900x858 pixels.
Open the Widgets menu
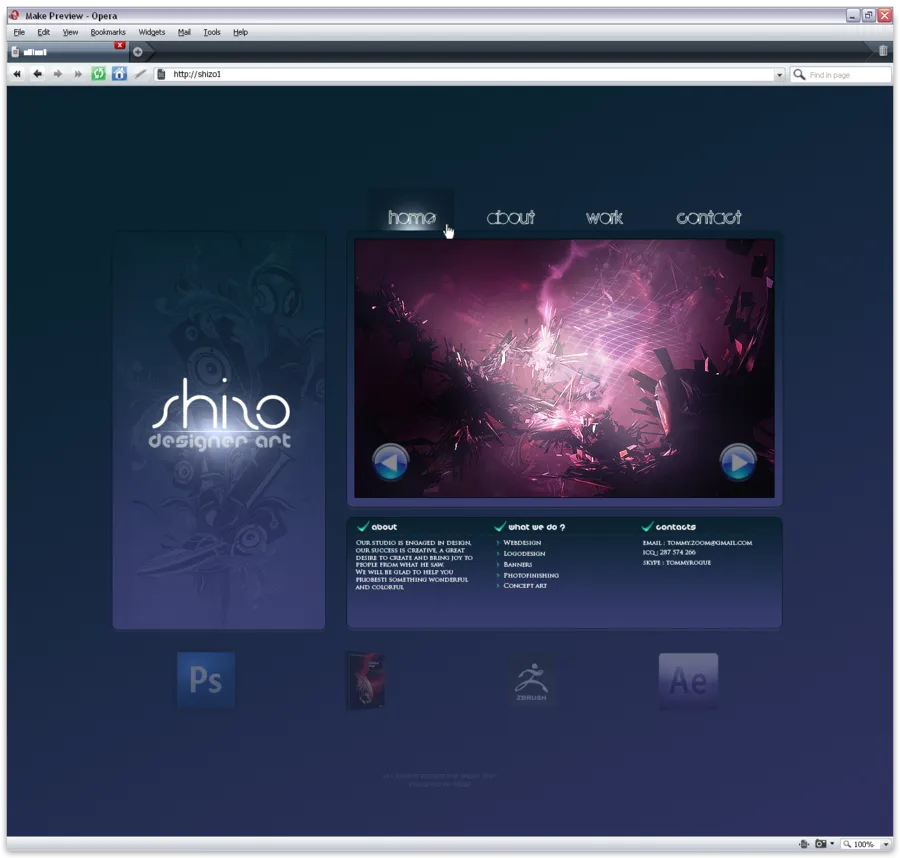(152, 32)
